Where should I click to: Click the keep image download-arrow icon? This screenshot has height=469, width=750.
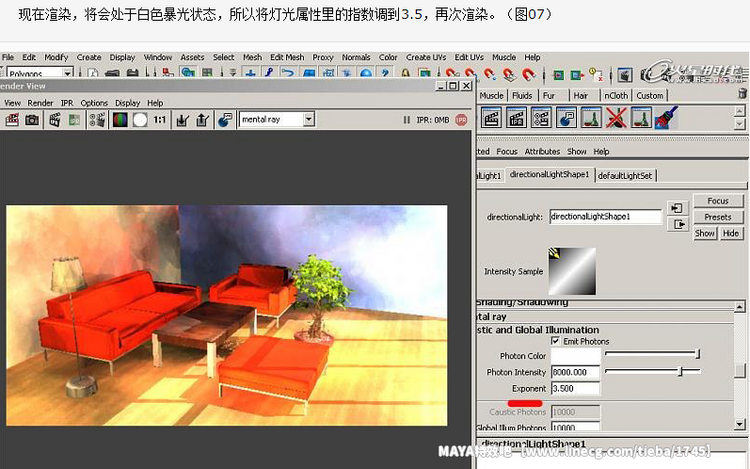pyautogui.click(x=182, y=120)
